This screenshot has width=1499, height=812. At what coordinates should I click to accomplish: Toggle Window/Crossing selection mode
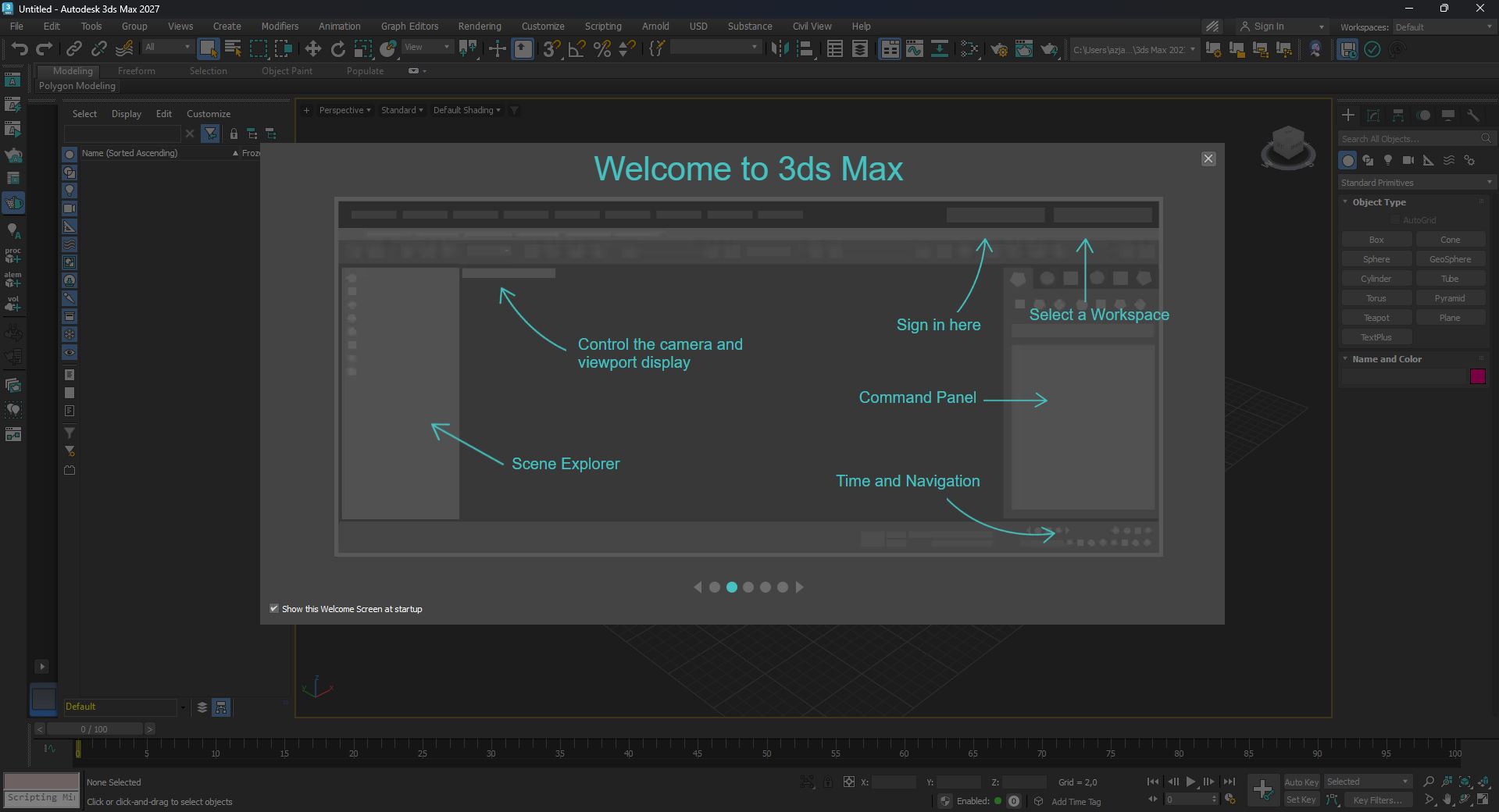[x=284, y=49]
